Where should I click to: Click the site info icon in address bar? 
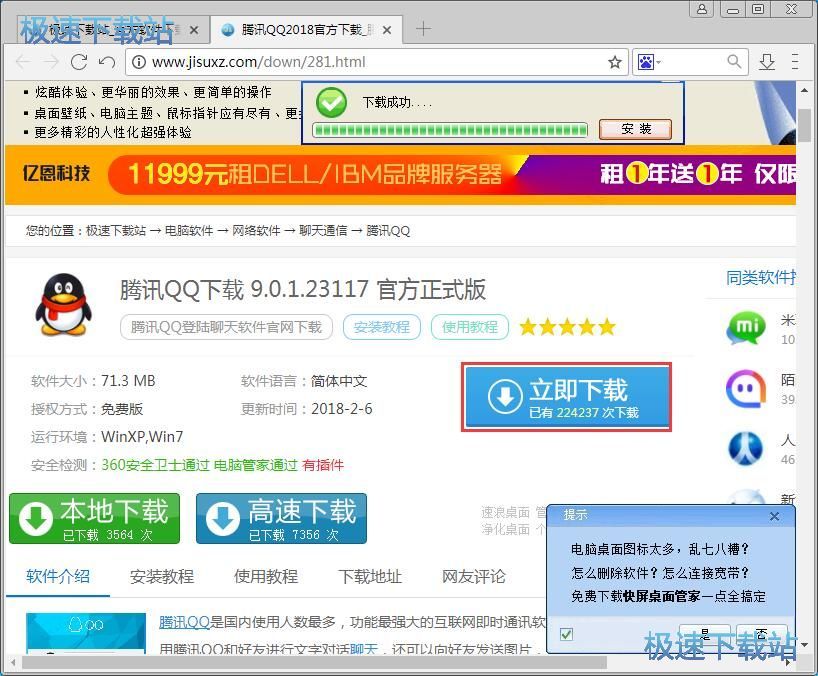(138, 62)
